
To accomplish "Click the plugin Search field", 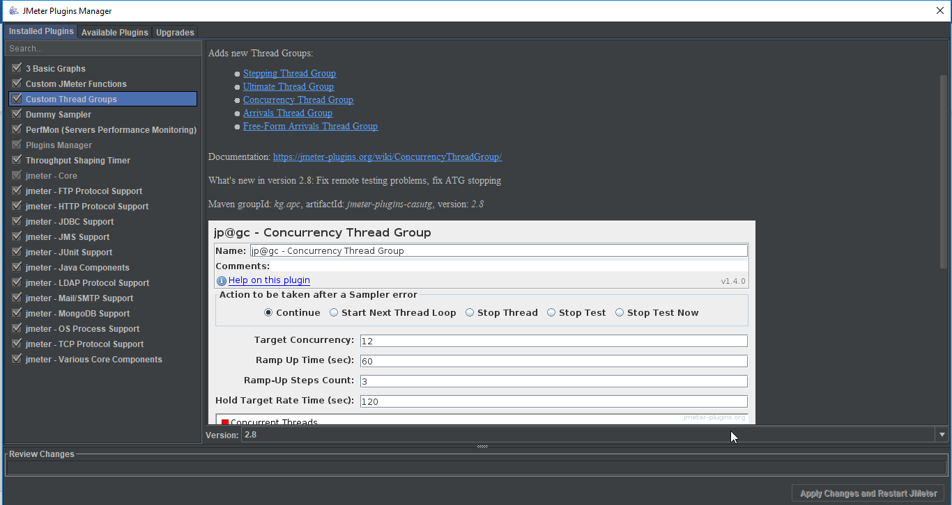I will (103, 49).
